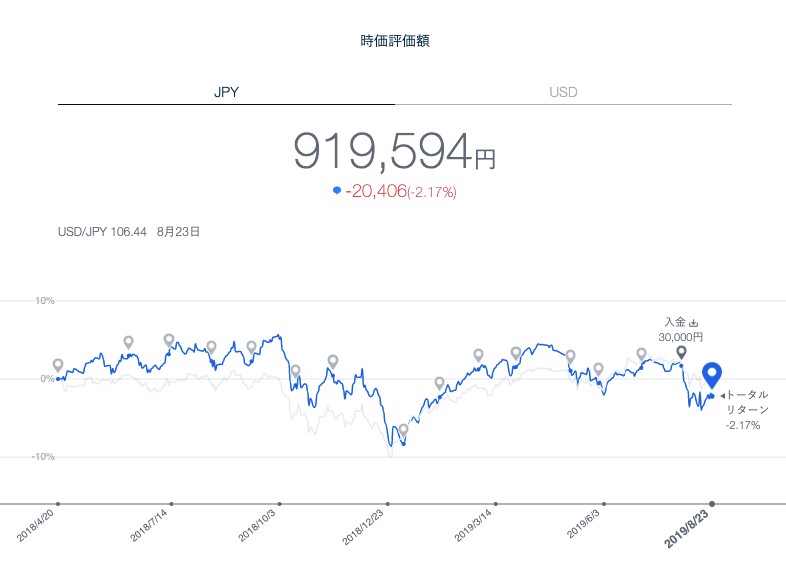Click the gray pin at chart start 2018/4/20
This screenshot has height=565, width=786.
58,366
